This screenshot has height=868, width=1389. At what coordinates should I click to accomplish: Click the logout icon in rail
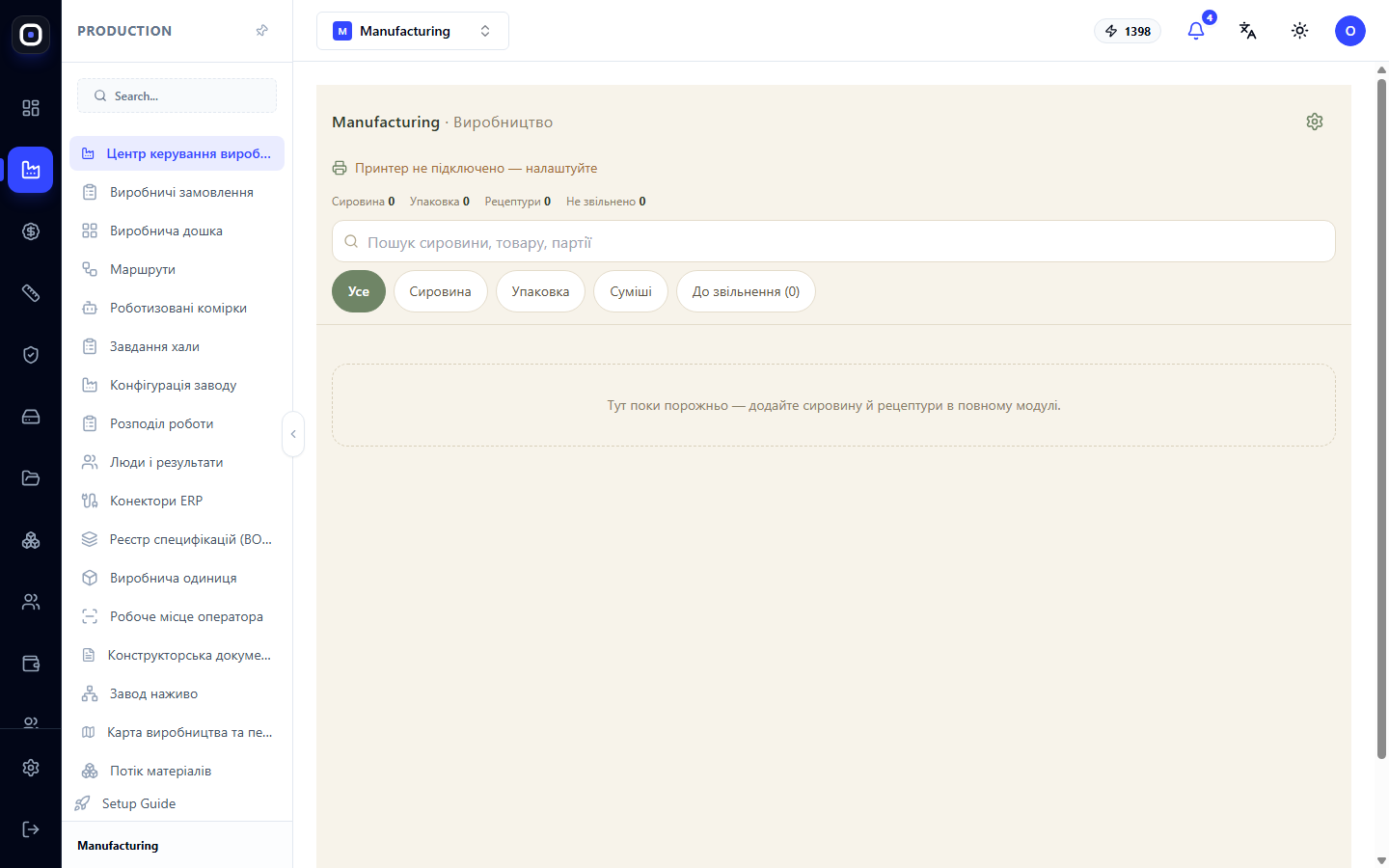pos(31,829)
